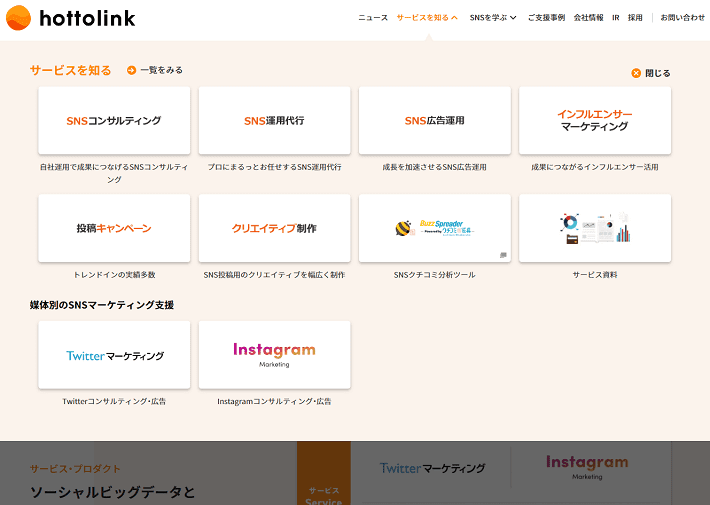Click the orange arrow icon beside 一覧をみる
The height and width of the screenshot is (505, 710).
click(x=131, y=70)
